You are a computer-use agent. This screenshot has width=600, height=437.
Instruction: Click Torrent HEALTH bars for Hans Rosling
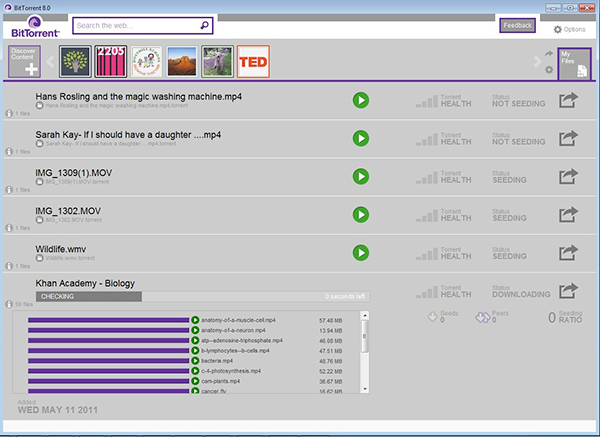[427, 101]
